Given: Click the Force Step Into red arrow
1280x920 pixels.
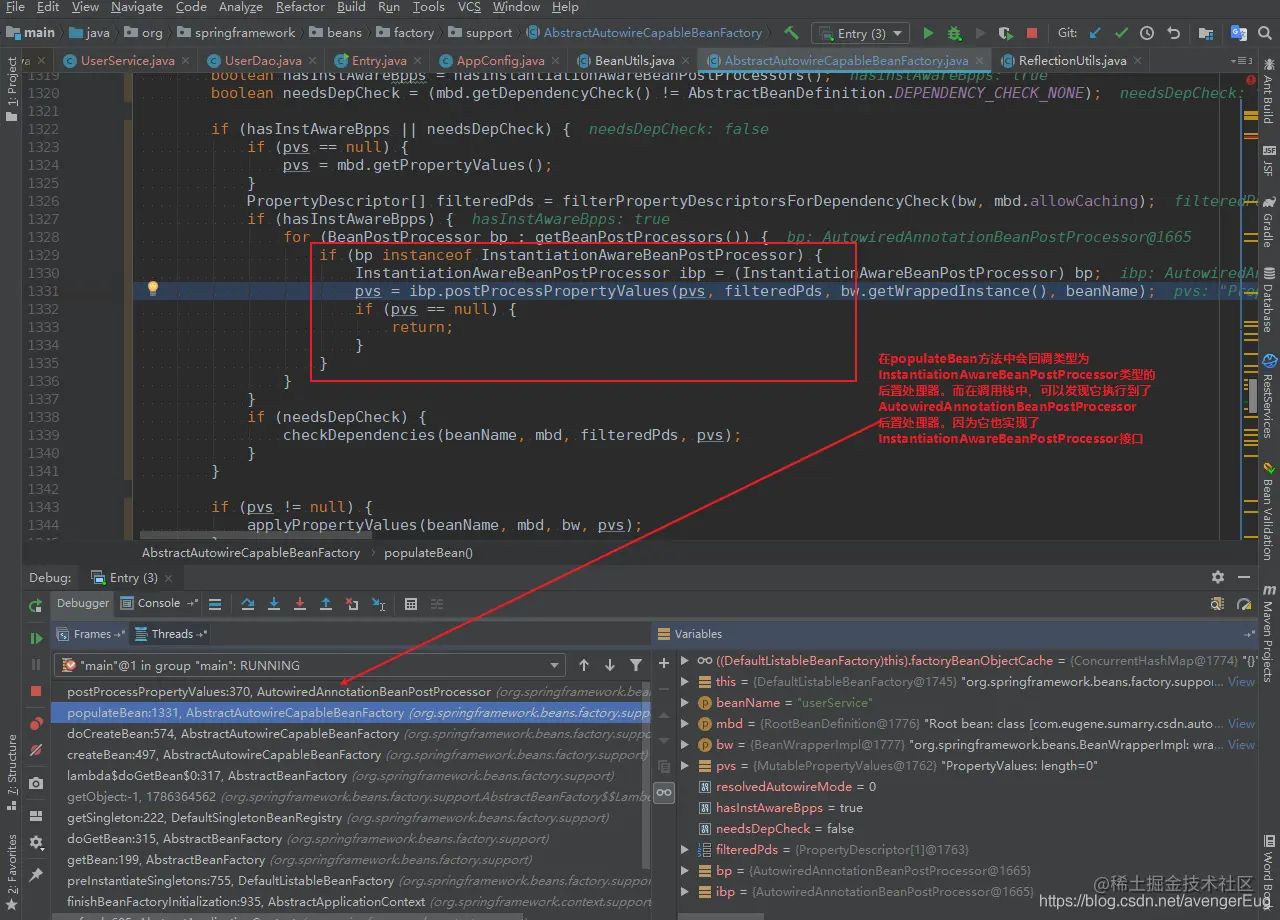Looking at the screenshot, I should [300, 604].
